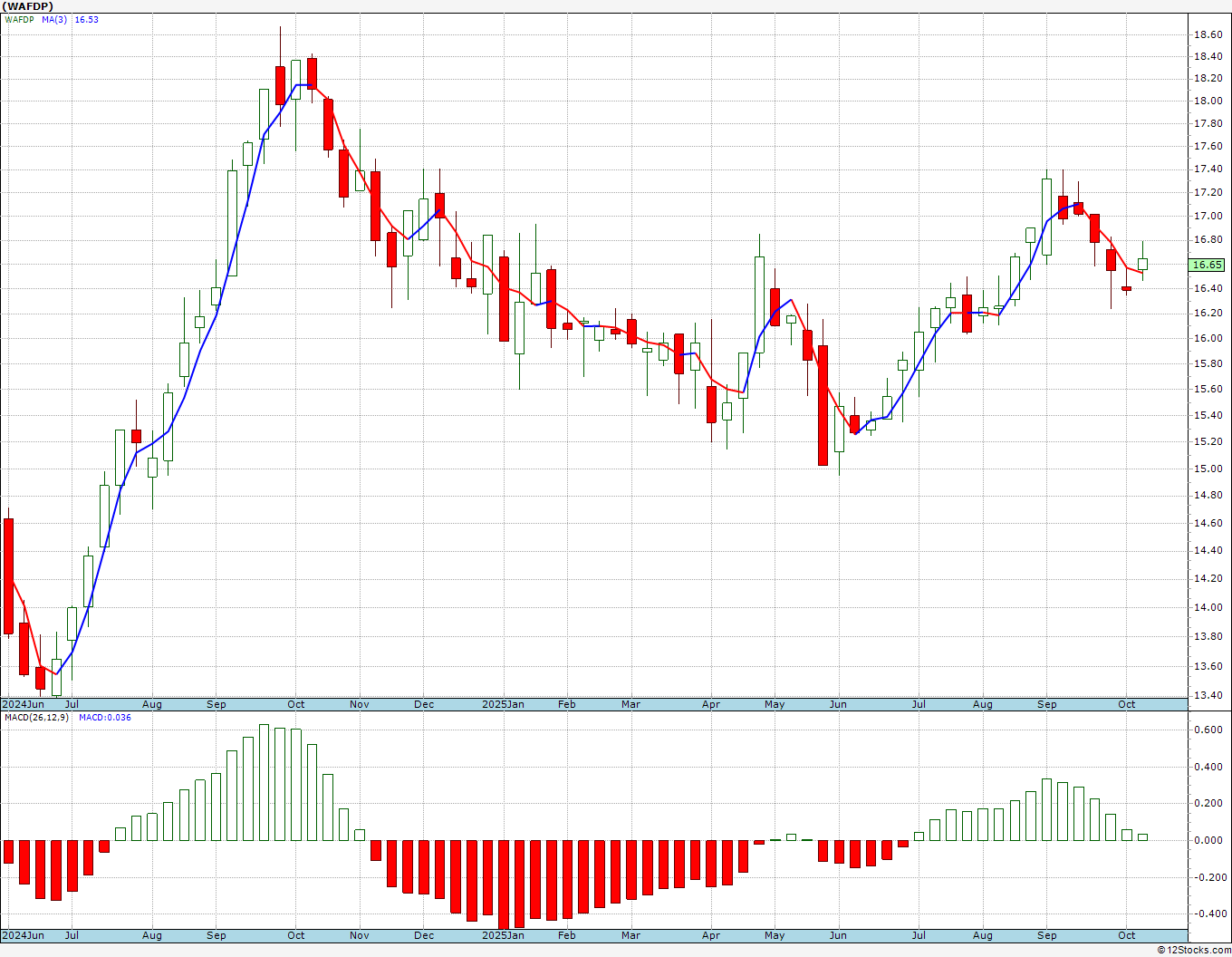Select Feb on the price chart date axis

coord(567,704)
